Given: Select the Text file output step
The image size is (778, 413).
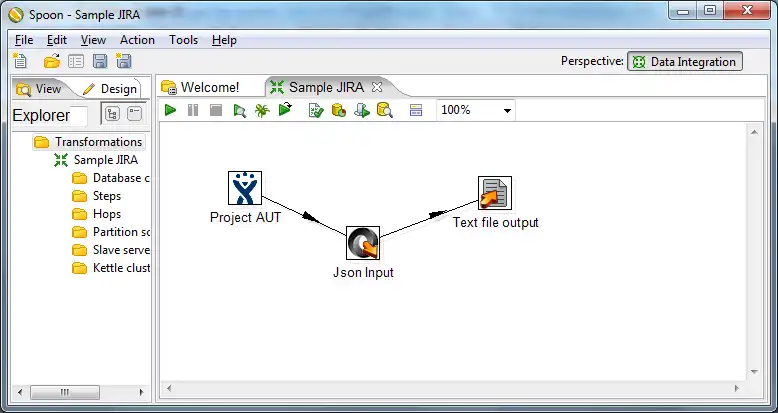Looking at the screenshot, I should point(495,193).
